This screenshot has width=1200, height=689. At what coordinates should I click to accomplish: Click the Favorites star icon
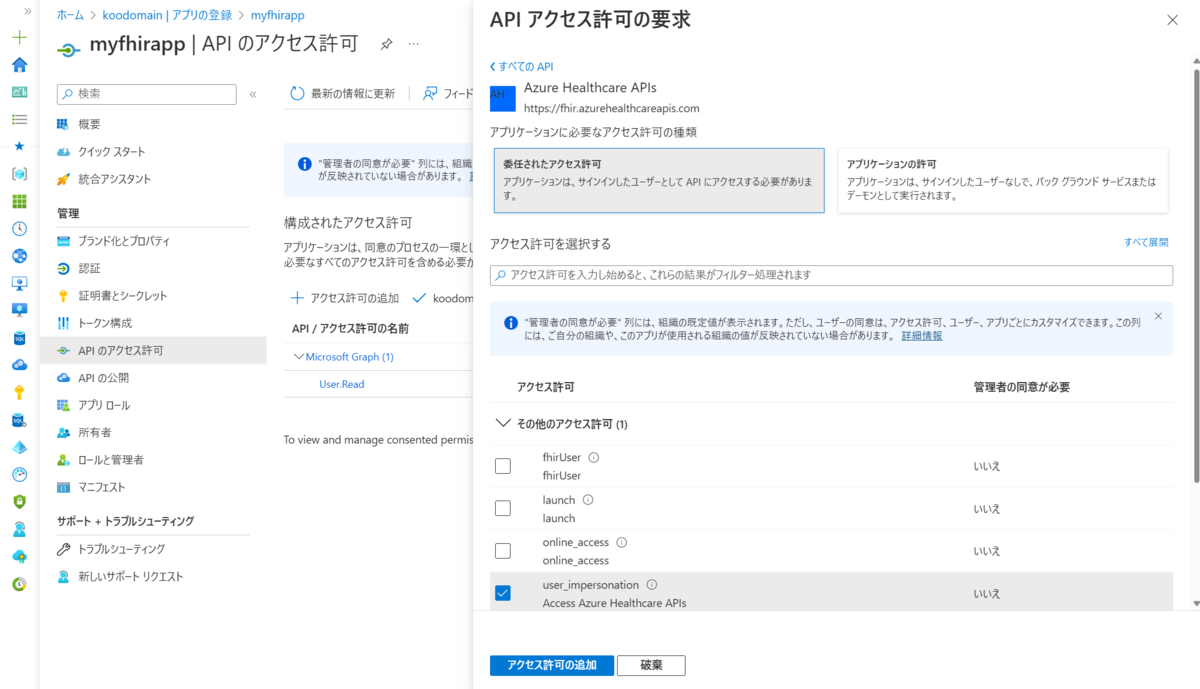pyautogui.click(x=19, y=146)
